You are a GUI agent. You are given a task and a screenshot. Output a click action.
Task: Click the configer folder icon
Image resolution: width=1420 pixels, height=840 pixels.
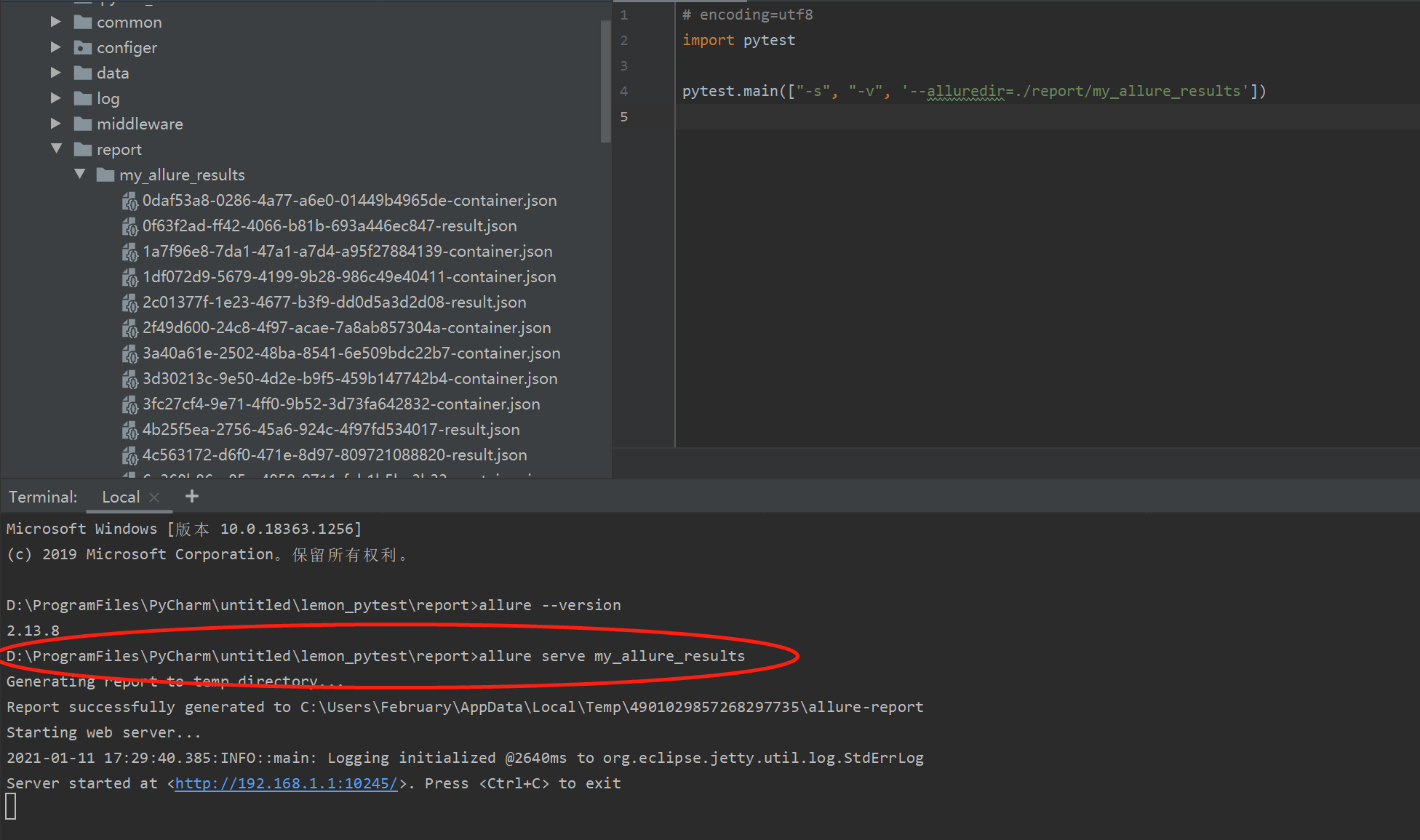pos(83,48)
